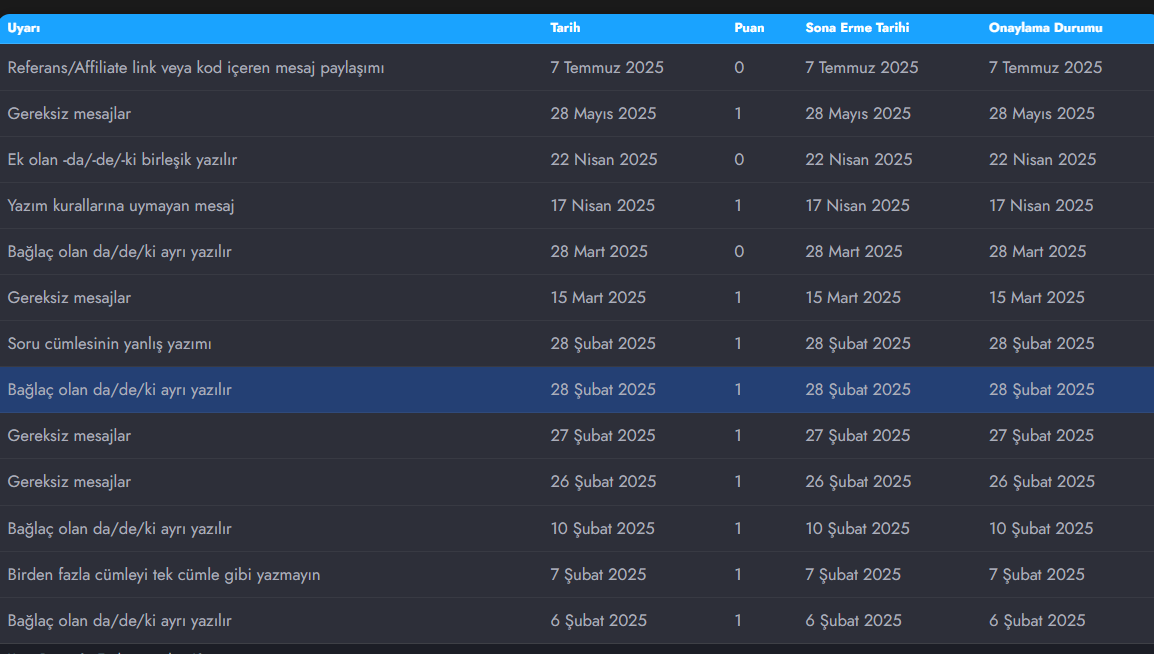
Task: Click 22 Nisan 2025 under Onaylama Durumu
Action: pos(1043,160)
